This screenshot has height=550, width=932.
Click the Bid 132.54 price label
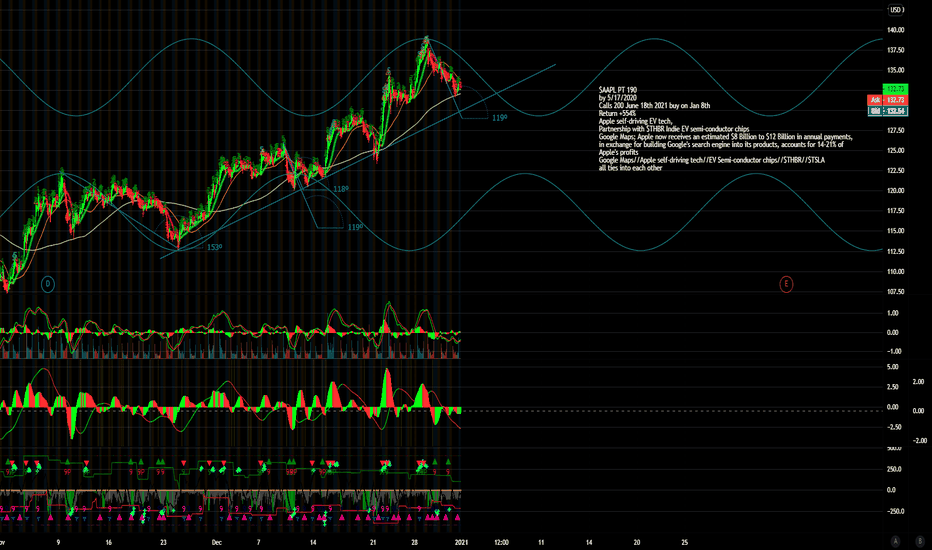(887, 111)
